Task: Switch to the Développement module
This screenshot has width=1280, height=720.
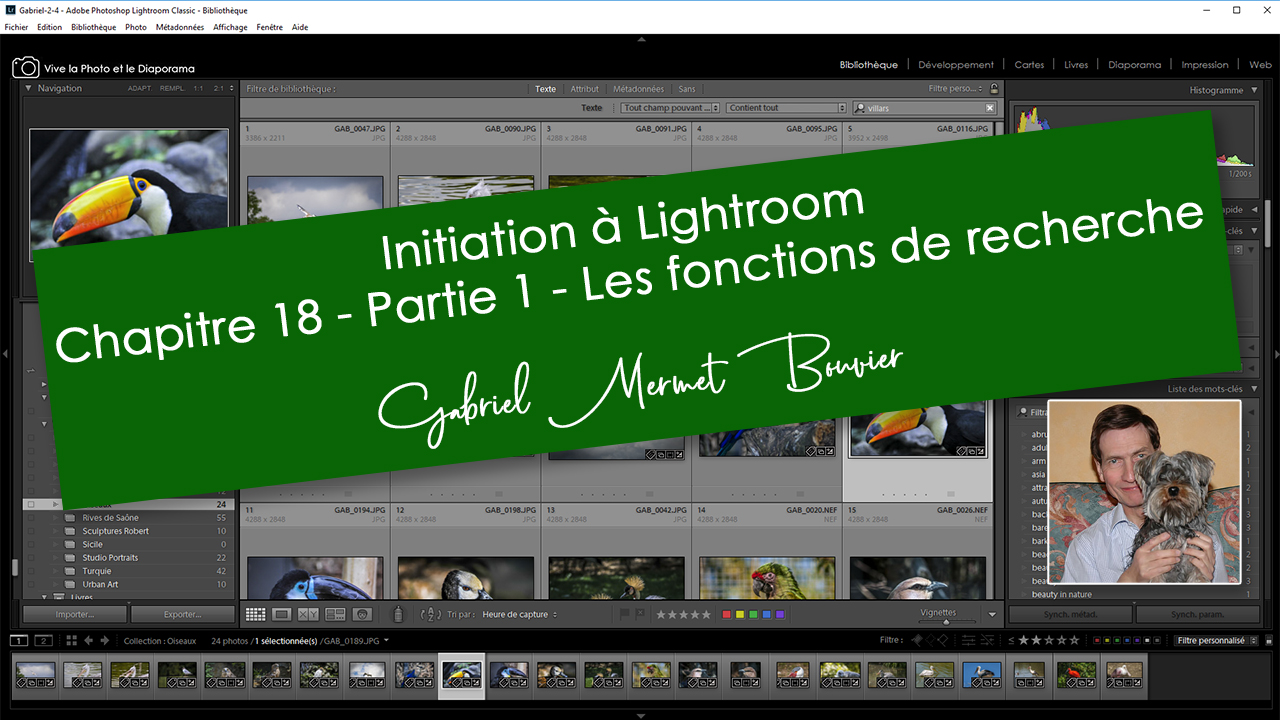Action: (x=956, y=65)
